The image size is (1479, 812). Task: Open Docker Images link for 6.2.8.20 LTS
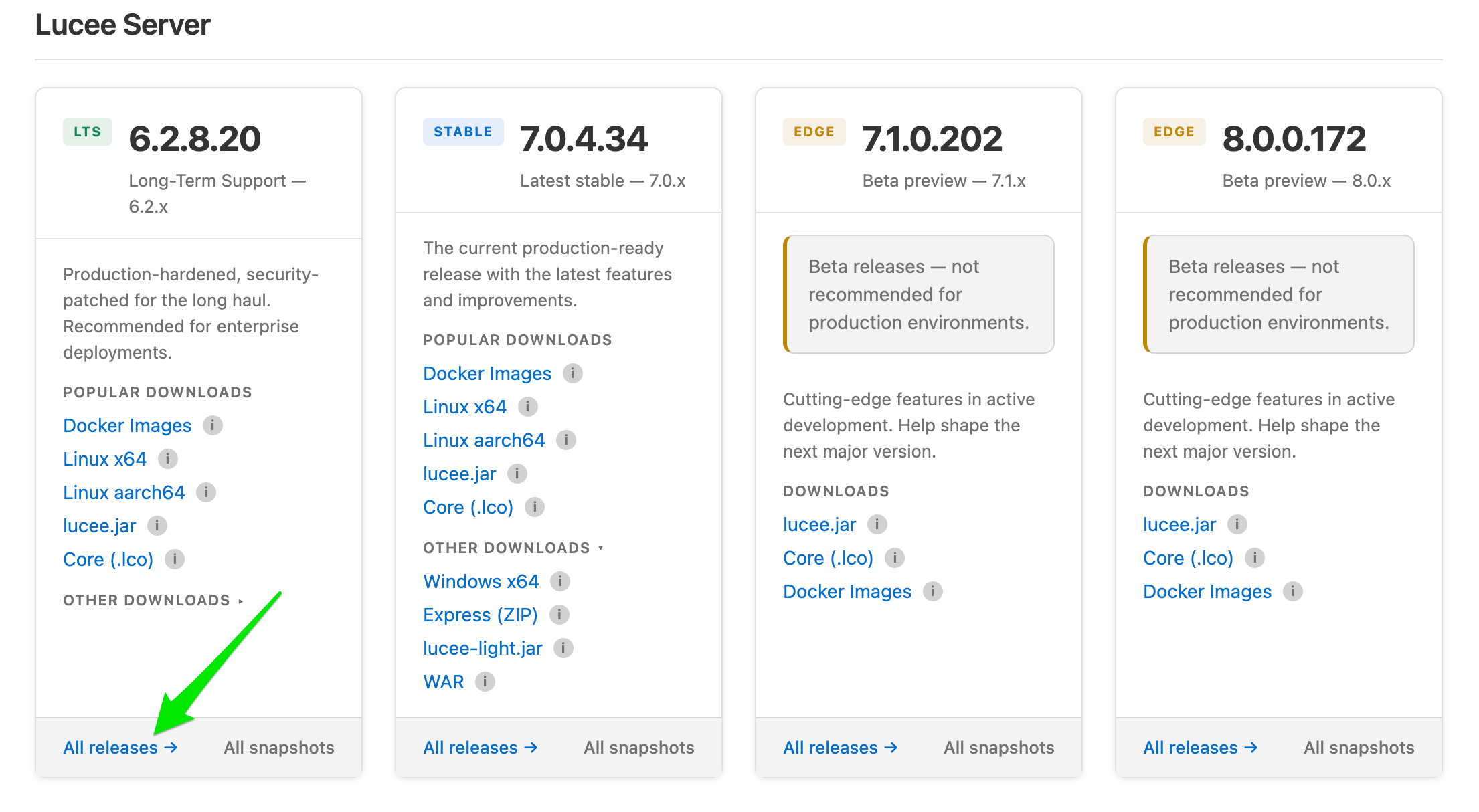pyautogui.click(x=127, y=425)
